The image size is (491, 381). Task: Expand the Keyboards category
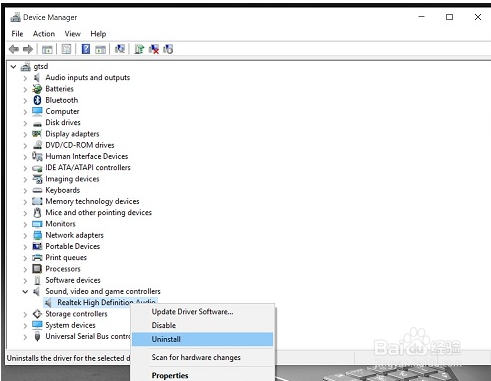click(25, 191)
